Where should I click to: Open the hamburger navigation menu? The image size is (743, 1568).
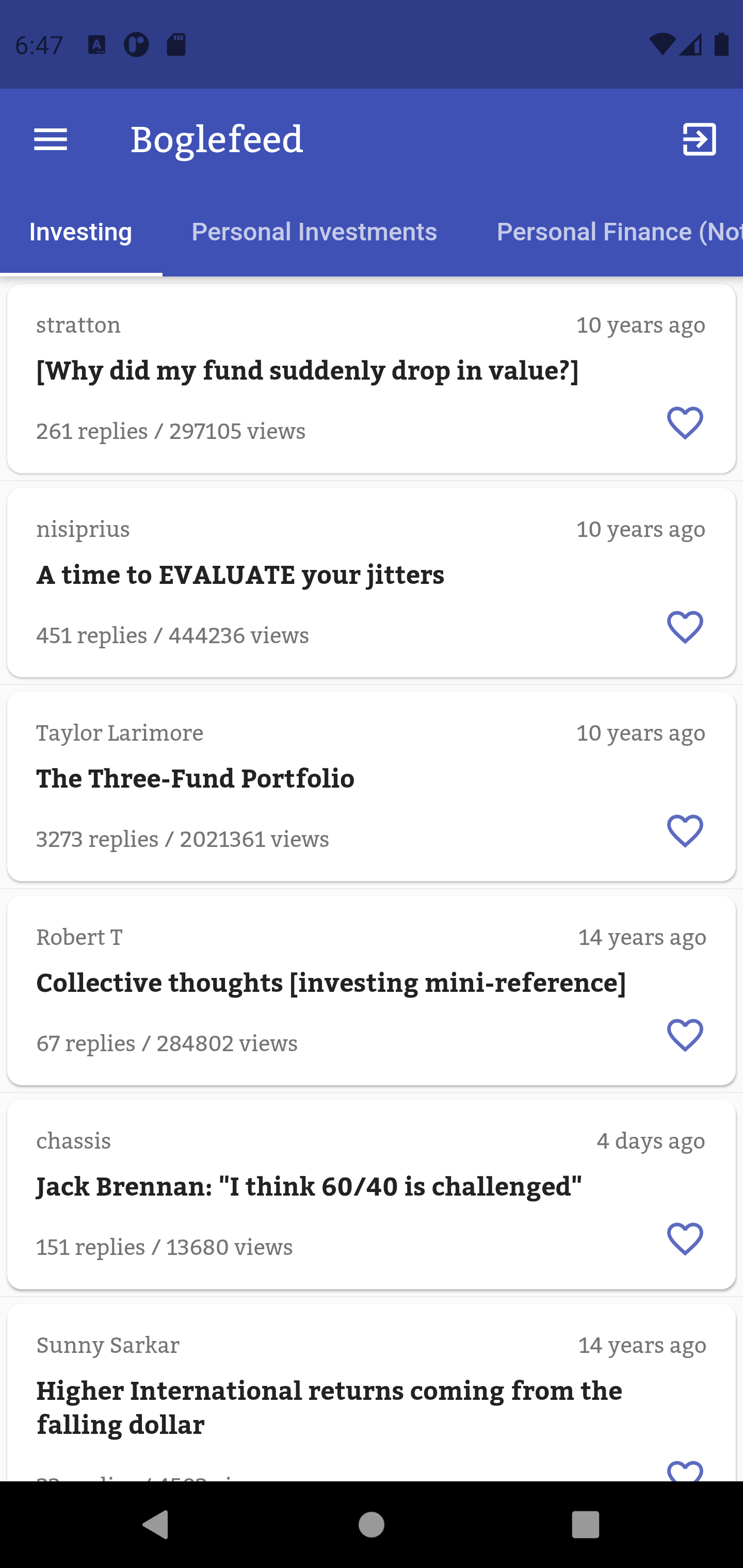(x=51, y=139)
